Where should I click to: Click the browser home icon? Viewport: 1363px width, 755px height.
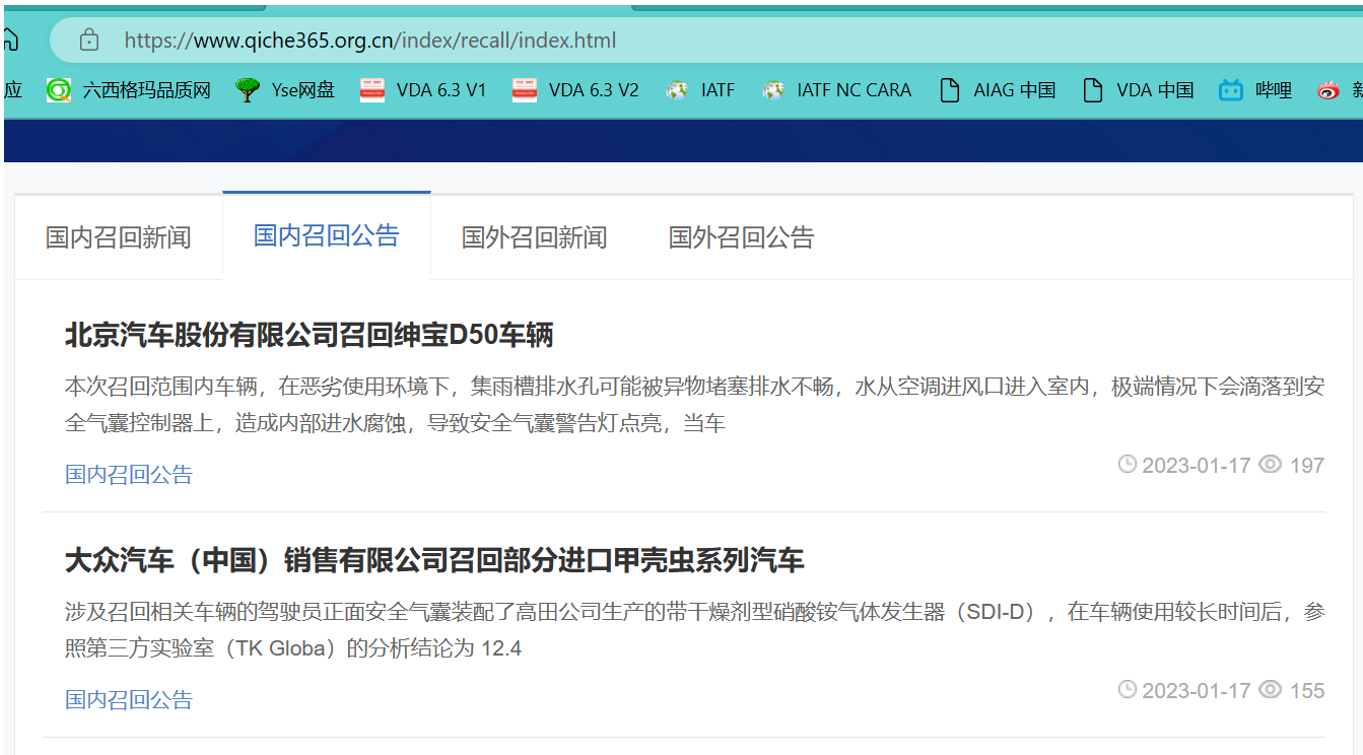[x=10, y=40]
